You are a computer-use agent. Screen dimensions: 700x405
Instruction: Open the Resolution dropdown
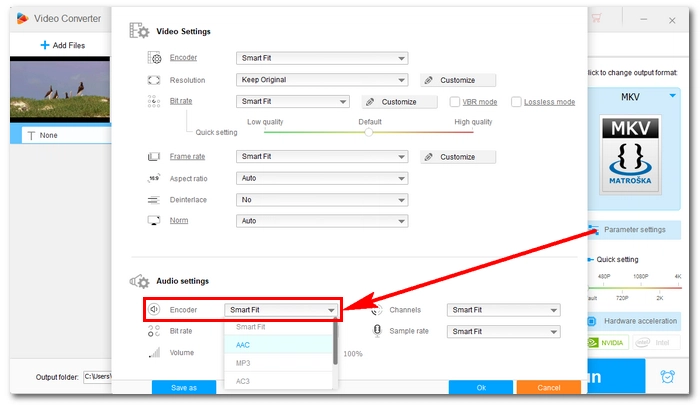(x=322, y=80)
